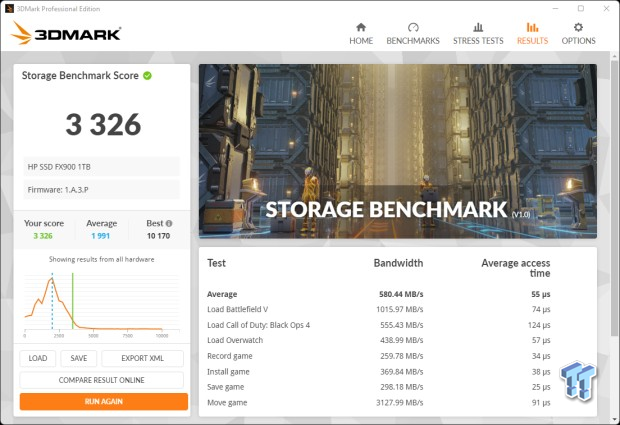Screen dimensions: 620x425
Task: Click the Save game row label
Action: pos(225,387)
